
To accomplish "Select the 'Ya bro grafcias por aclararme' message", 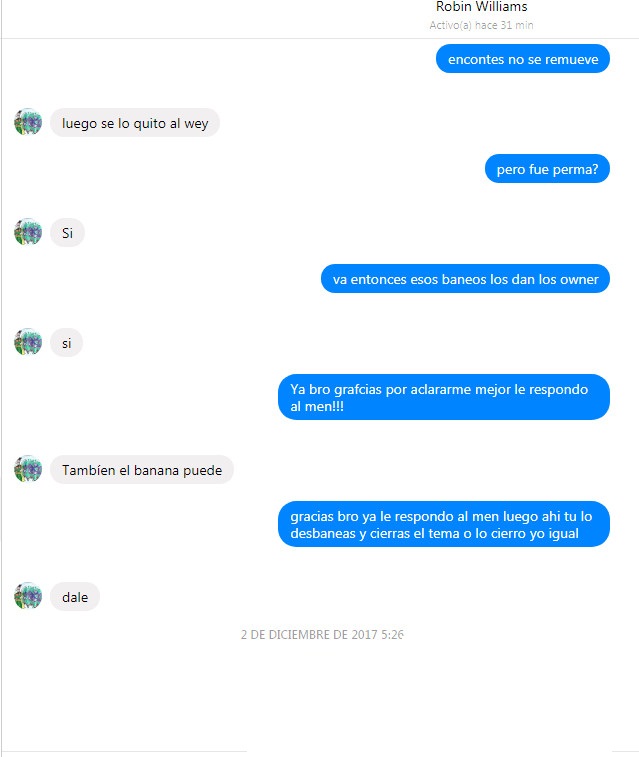I will point(444,397).
